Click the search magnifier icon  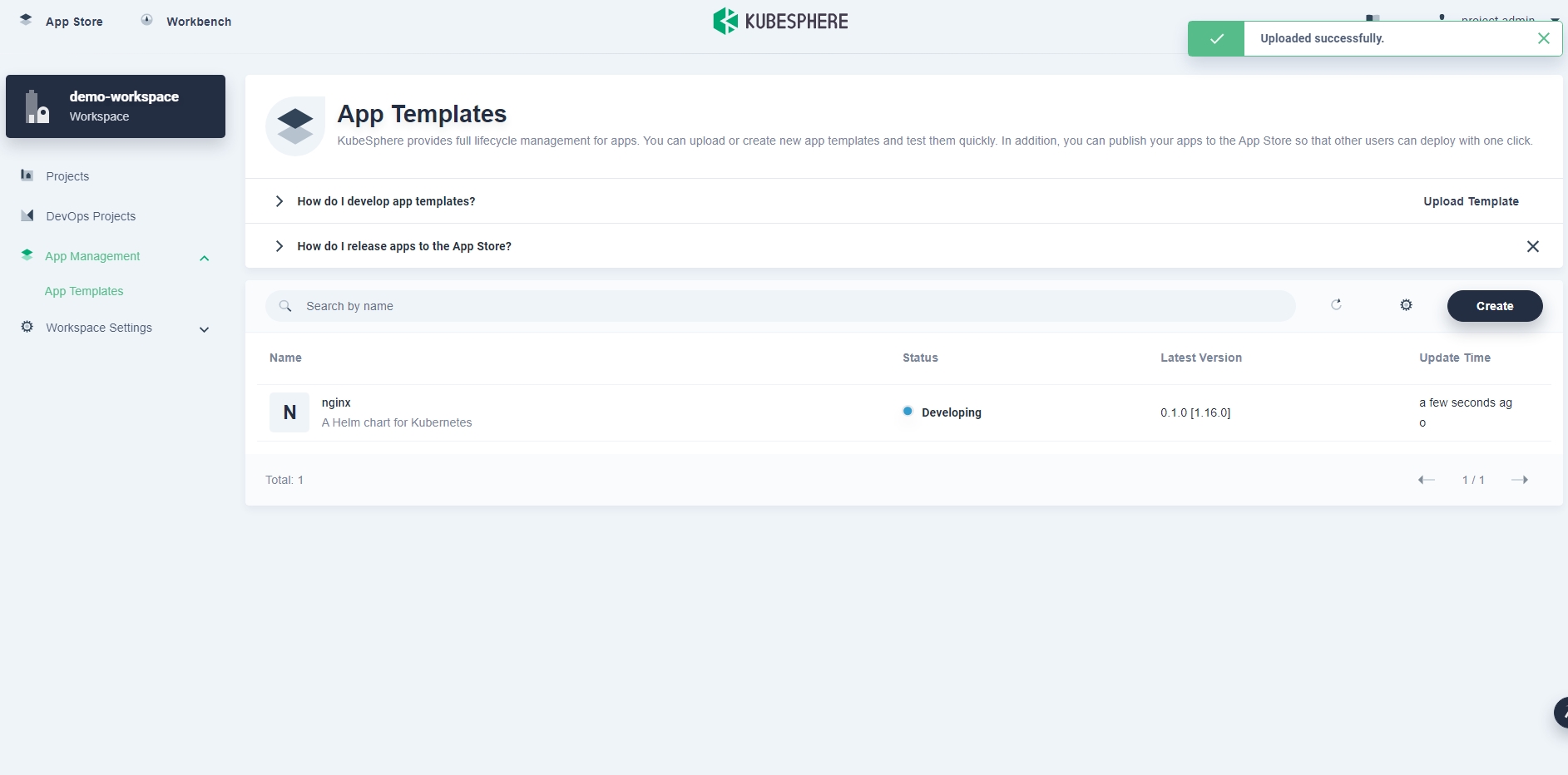(x=285, y=306)
